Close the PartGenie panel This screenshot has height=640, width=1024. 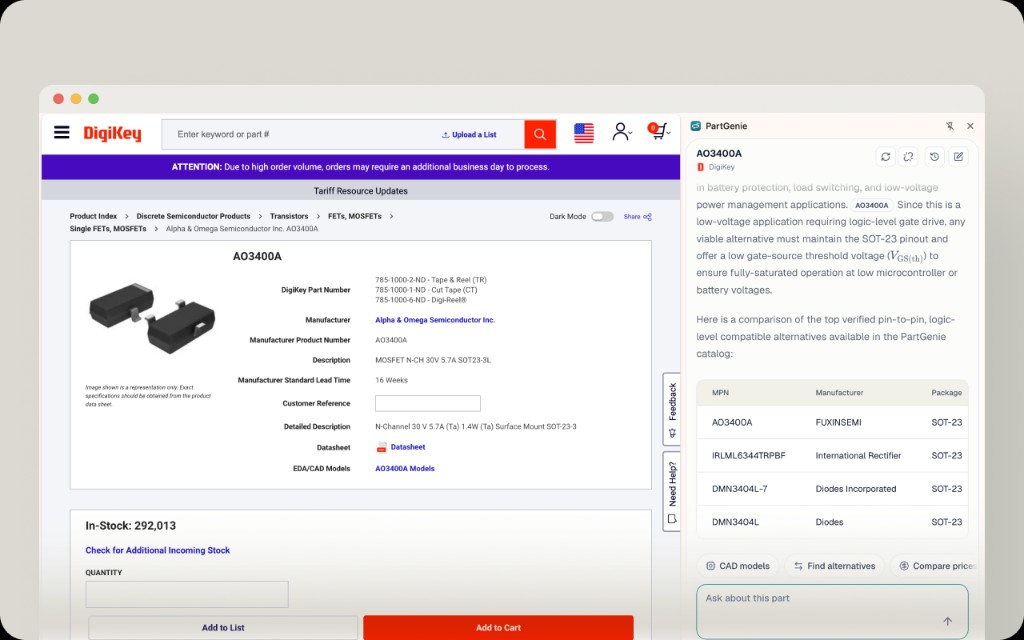(970, 126)
